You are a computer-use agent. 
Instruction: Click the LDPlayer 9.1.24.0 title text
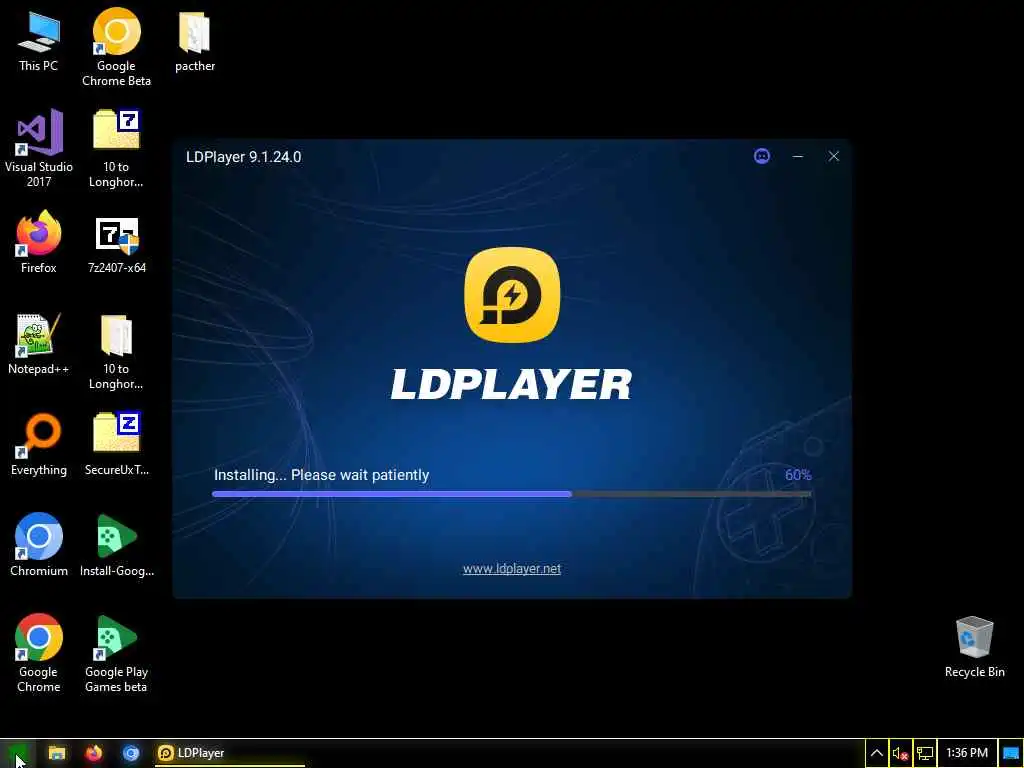click(x=244, y=157)
